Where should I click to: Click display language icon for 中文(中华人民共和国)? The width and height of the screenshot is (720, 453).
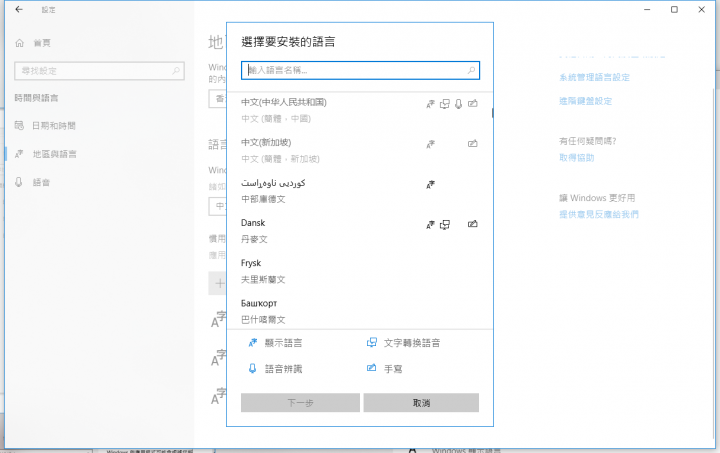(430, 104)
